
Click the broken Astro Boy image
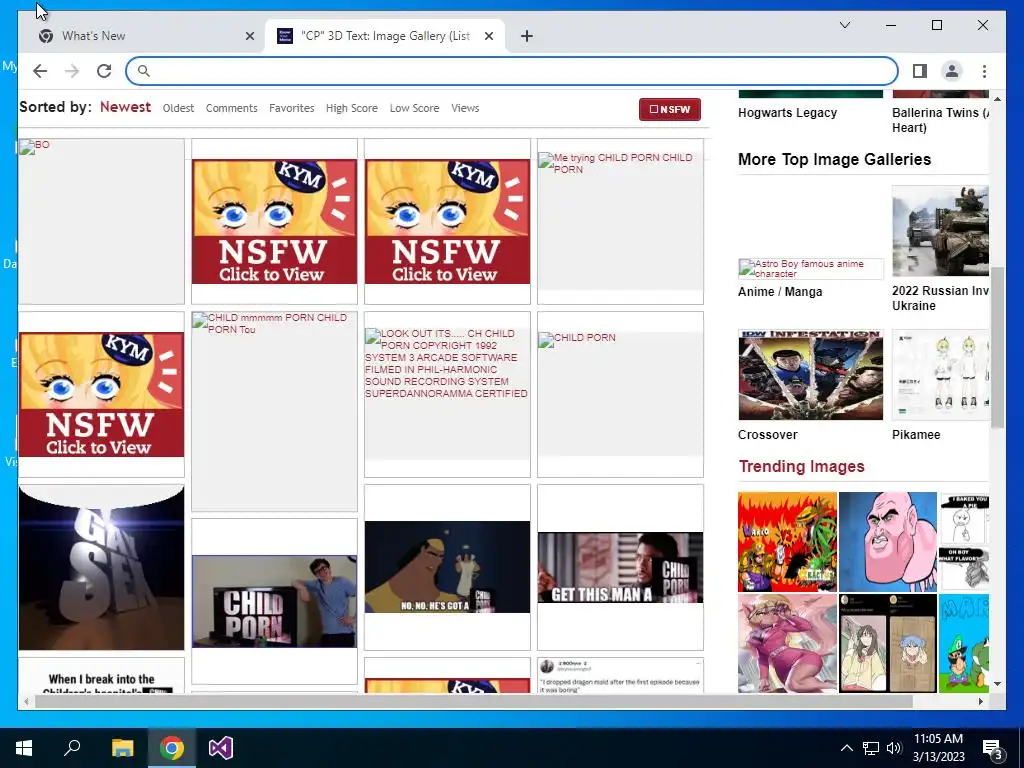pyautogui.click(x=810, y=268)
